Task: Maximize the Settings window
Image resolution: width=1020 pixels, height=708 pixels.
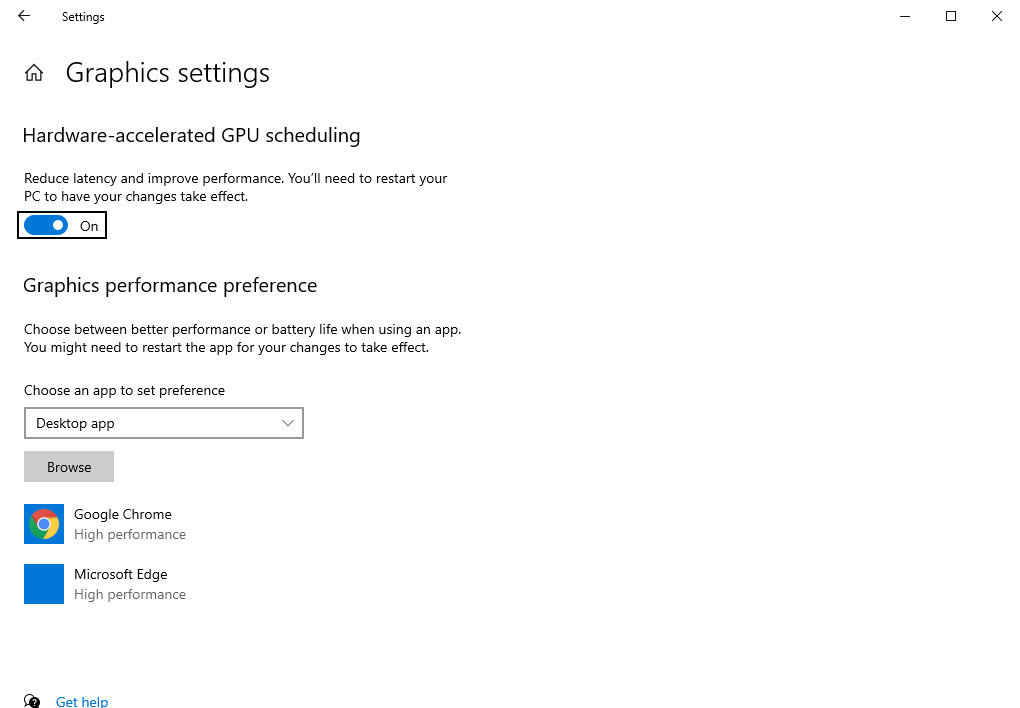Action: (951, 16)
